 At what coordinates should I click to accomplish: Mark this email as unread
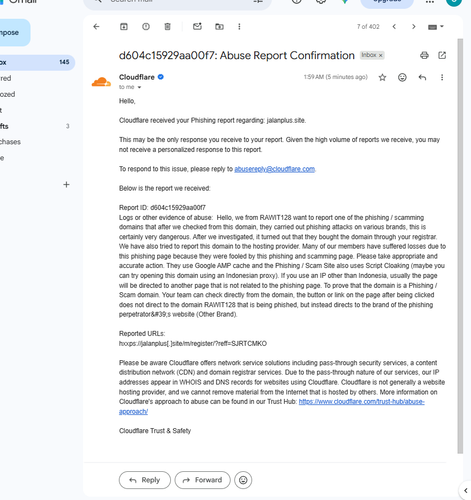coord(197,26)
